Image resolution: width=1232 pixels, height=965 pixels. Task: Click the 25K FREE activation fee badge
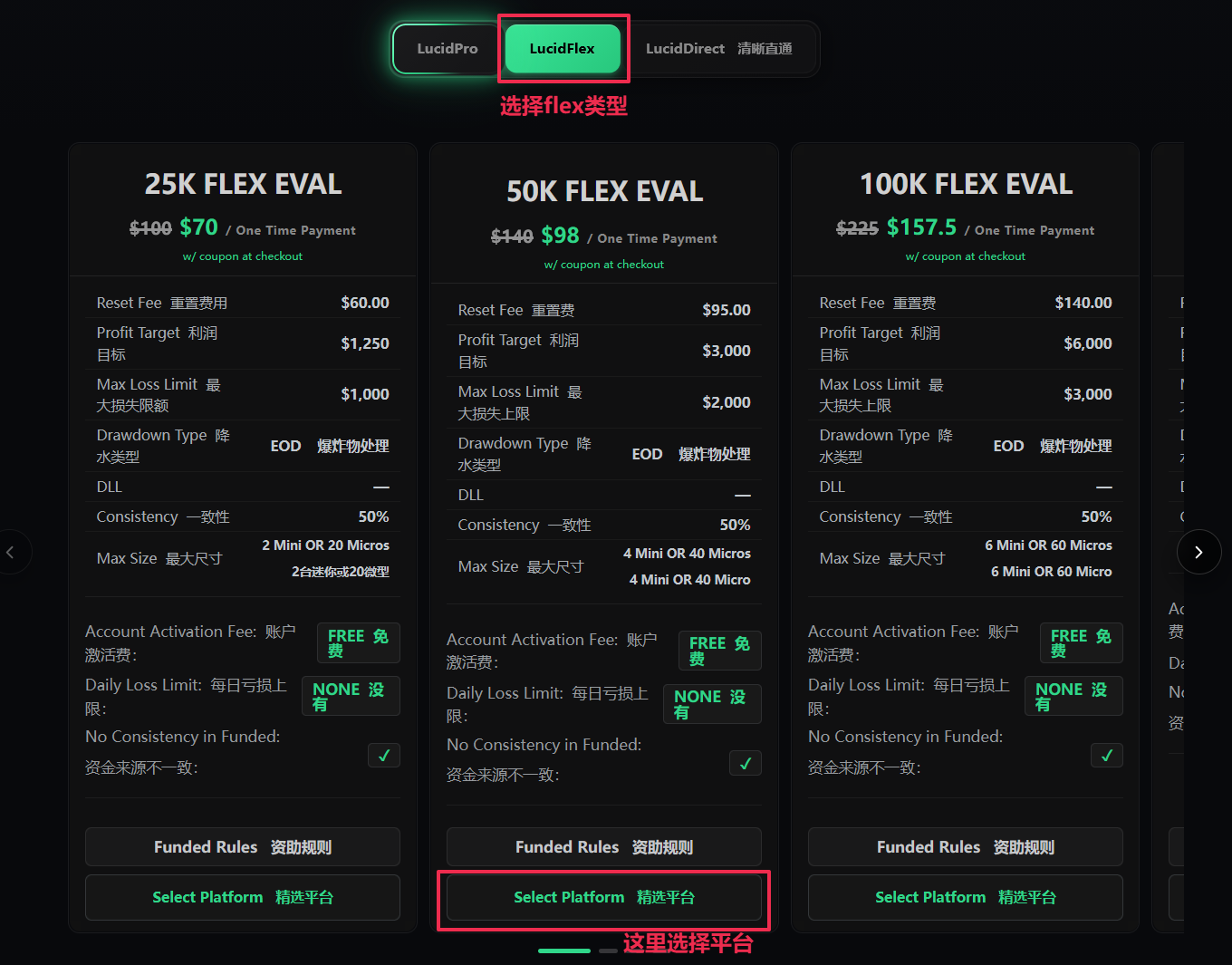[358, 642]
